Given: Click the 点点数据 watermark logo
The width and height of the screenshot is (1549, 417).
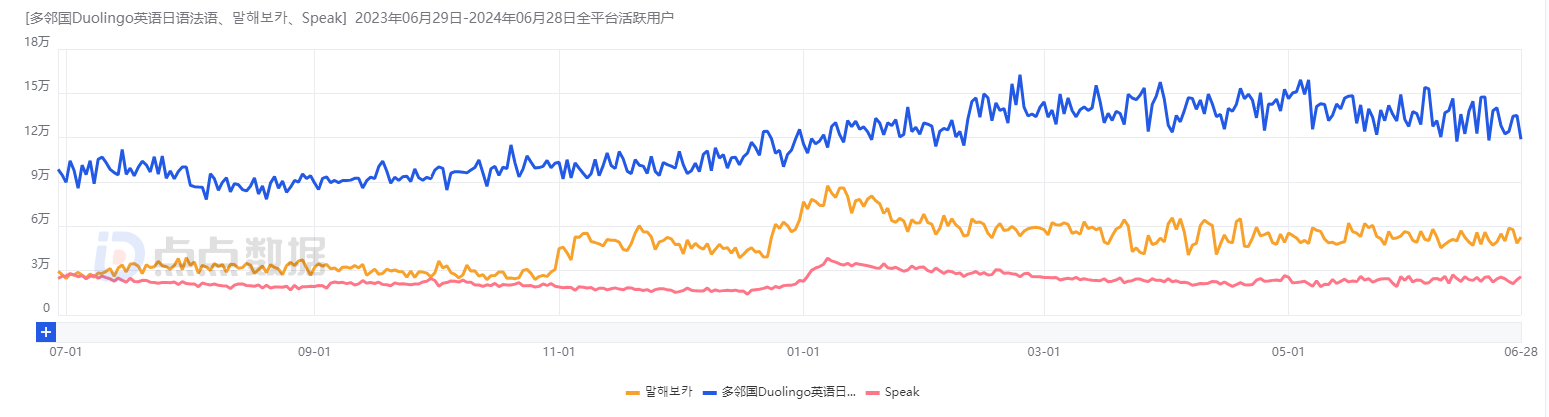Looking at the screenshot, I should pyautogui.click(x=210, y=255).
